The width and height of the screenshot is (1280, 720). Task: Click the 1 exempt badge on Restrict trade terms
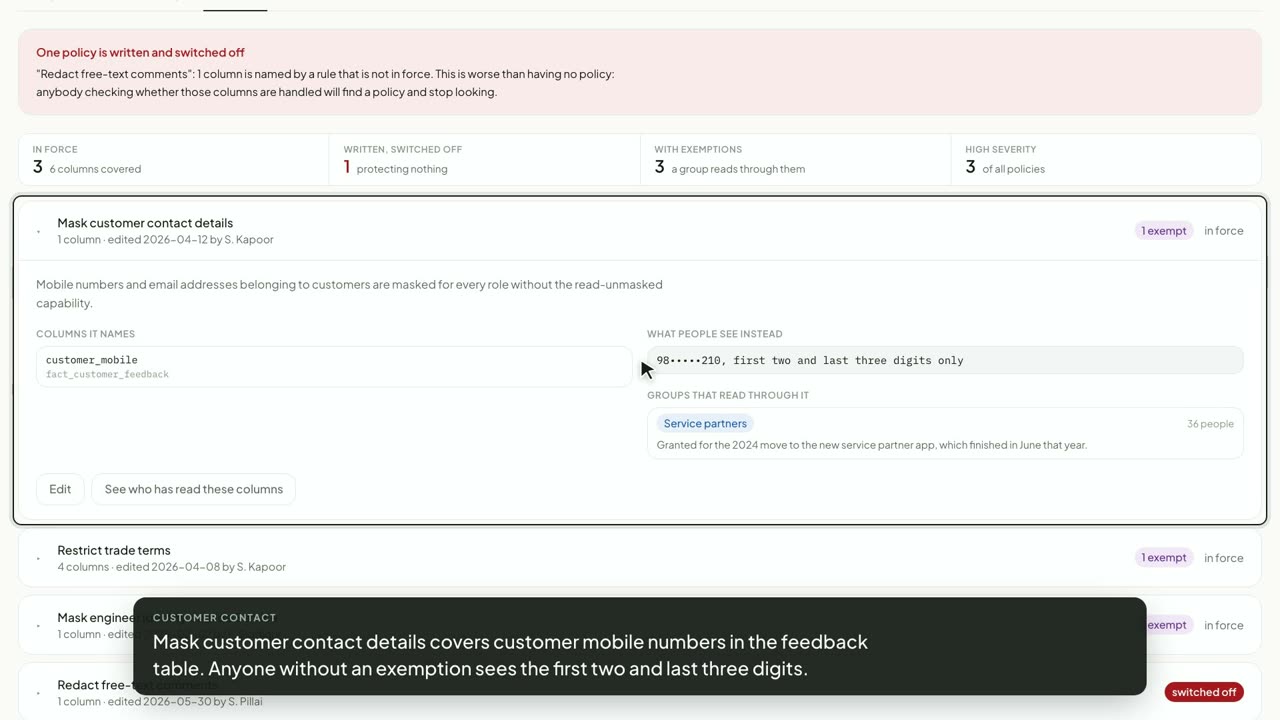tap(1164, 558)
